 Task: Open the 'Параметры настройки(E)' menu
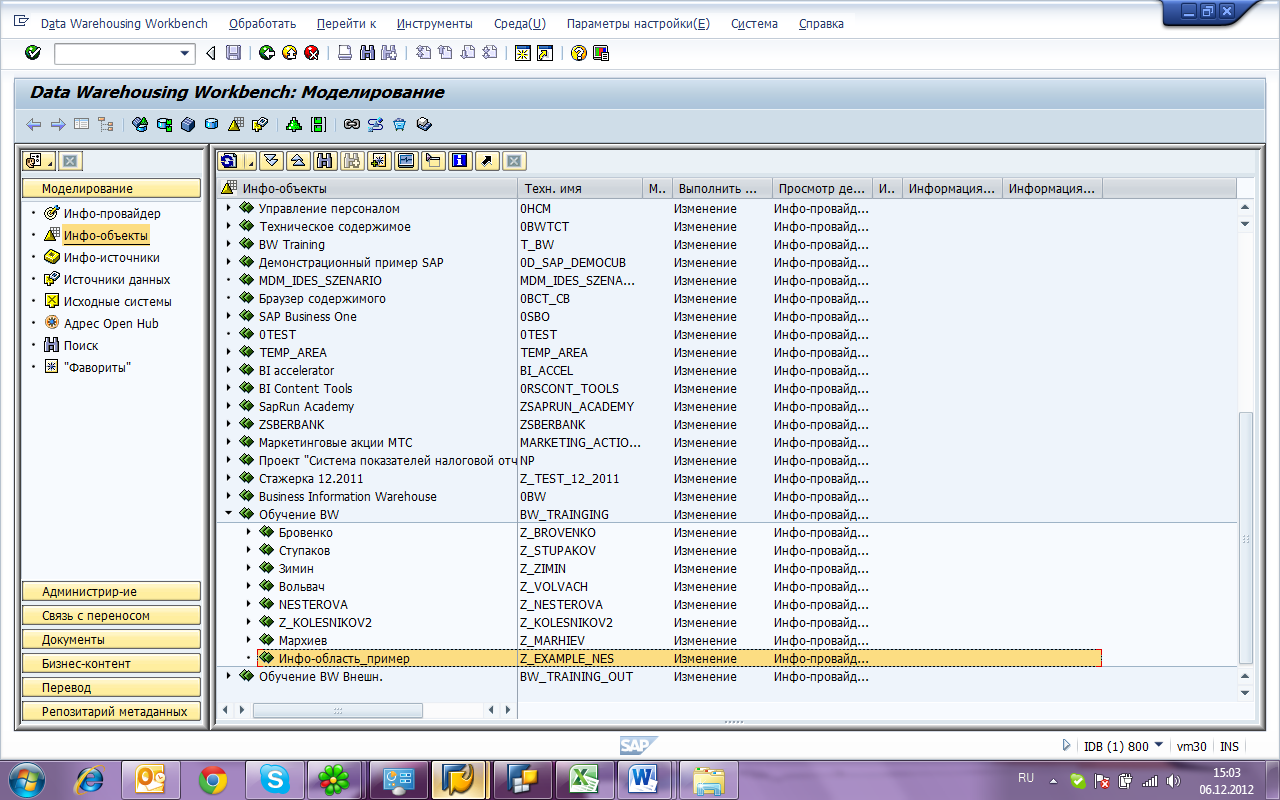tap(638, 23)
